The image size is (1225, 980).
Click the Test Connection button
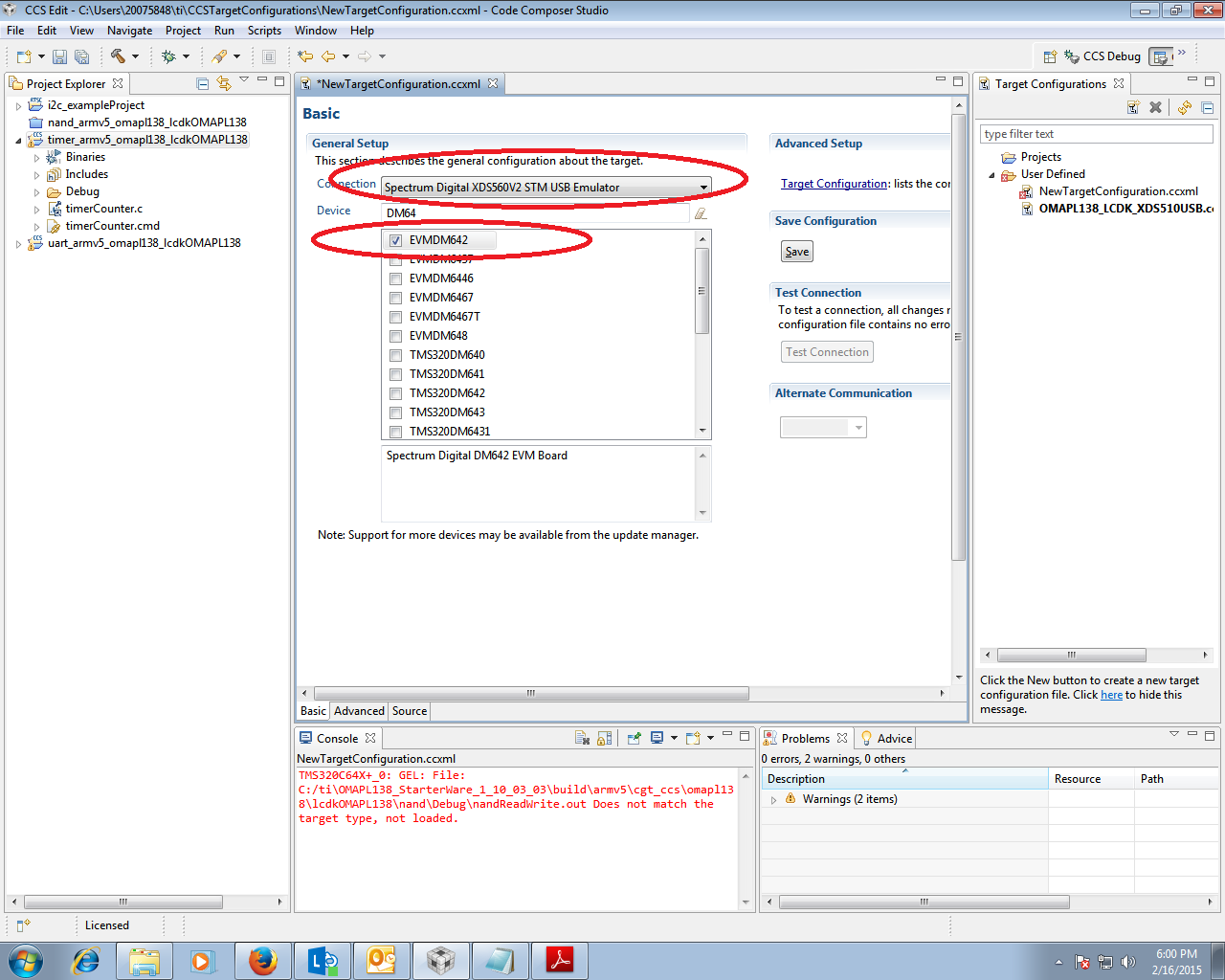pos(827,352)
